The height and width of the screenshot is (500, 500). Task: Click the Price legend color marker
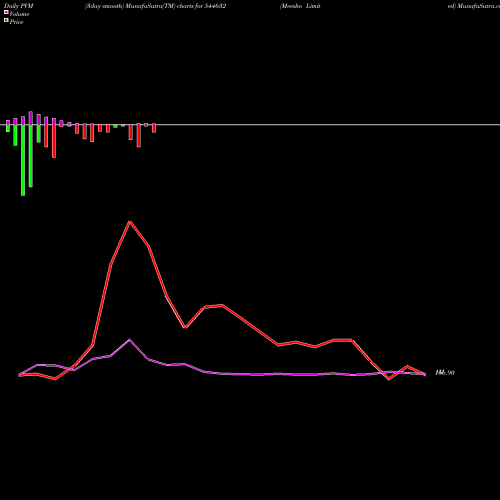pos(6,20)
